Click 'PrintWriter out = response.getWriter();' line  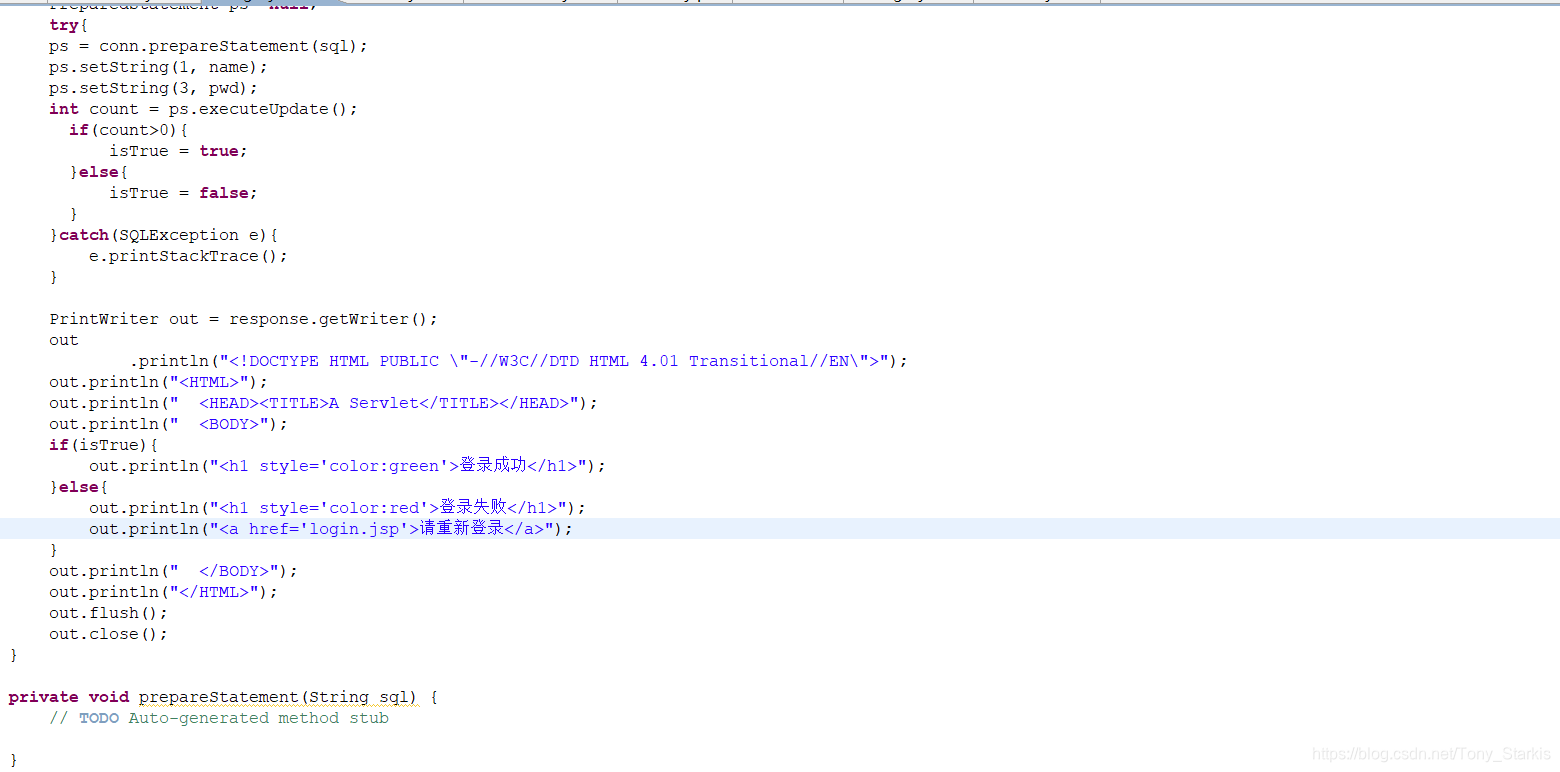pyautogui.click(x=243, y=319)
